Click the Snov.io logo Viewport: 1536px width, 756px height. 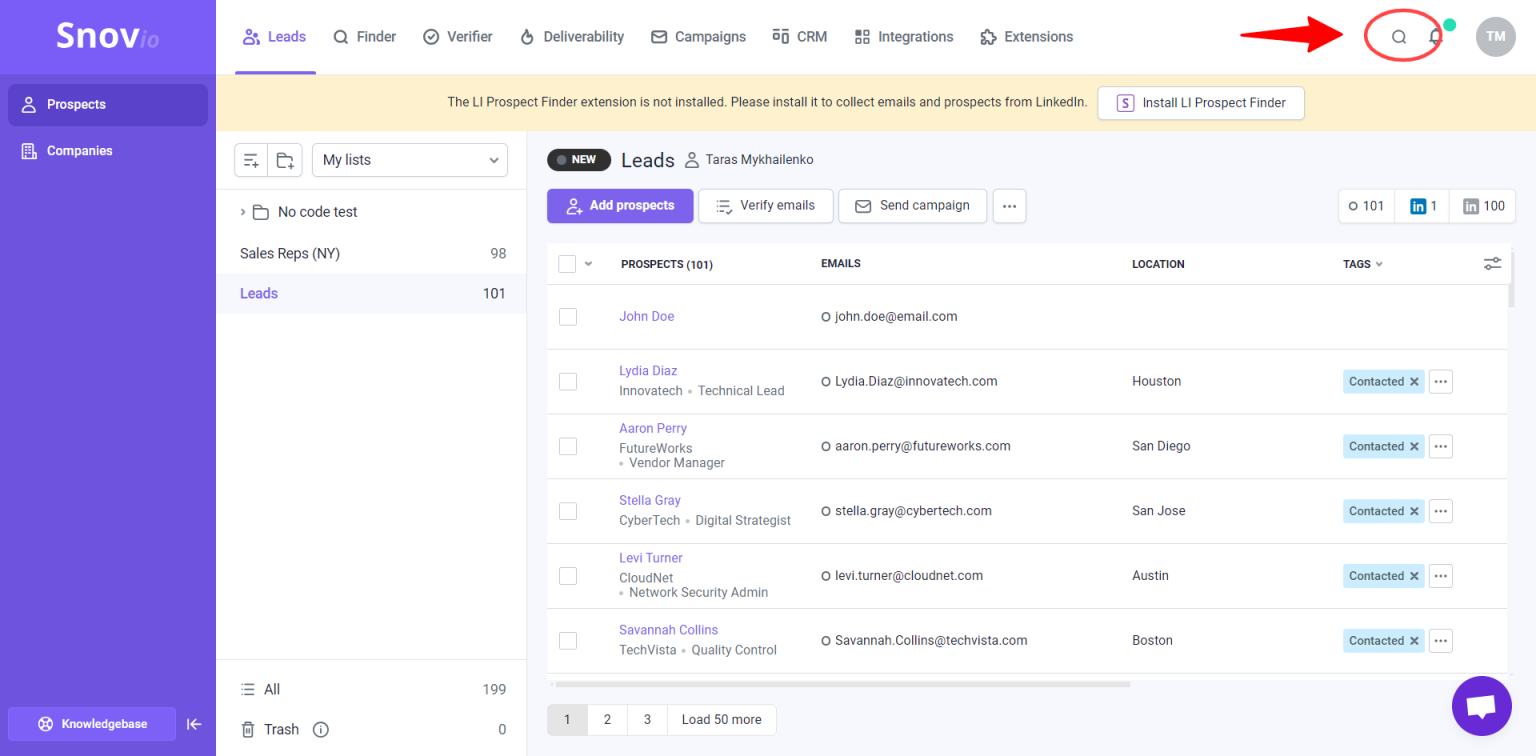(107, 37)
